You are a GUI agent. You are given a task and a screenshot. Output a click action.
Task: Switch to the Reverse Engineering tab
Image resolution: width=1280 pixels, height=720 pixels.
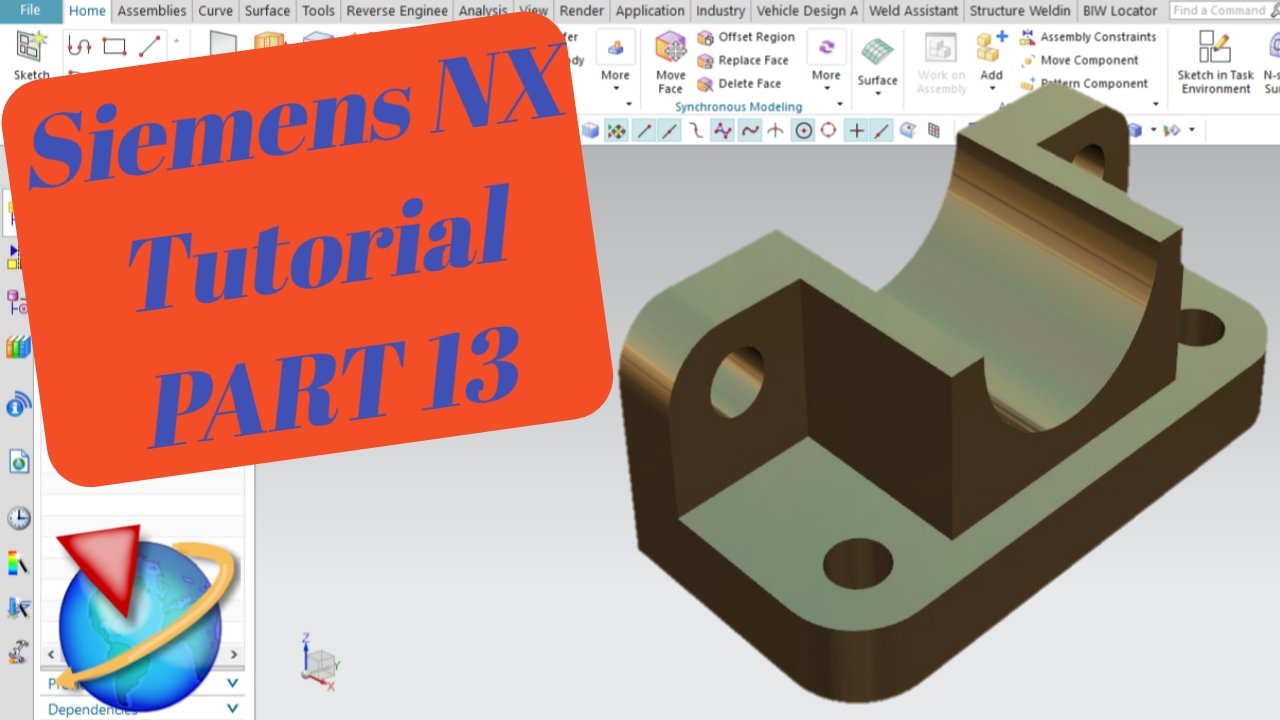pyautogui.click(x=397, y=11)
